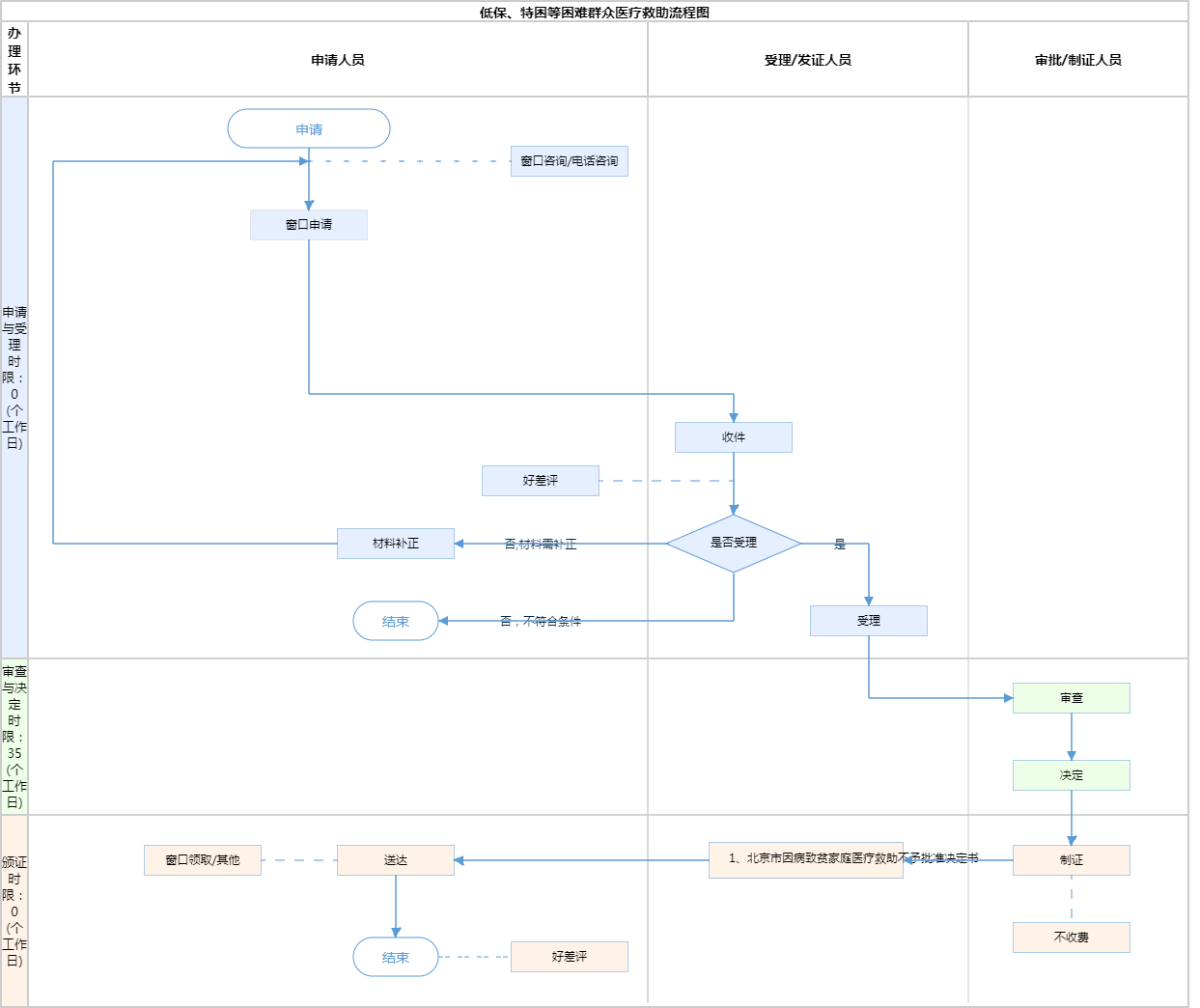Select the 是否受理 decision diamond

pyautogui.click(x=734, y=543)
